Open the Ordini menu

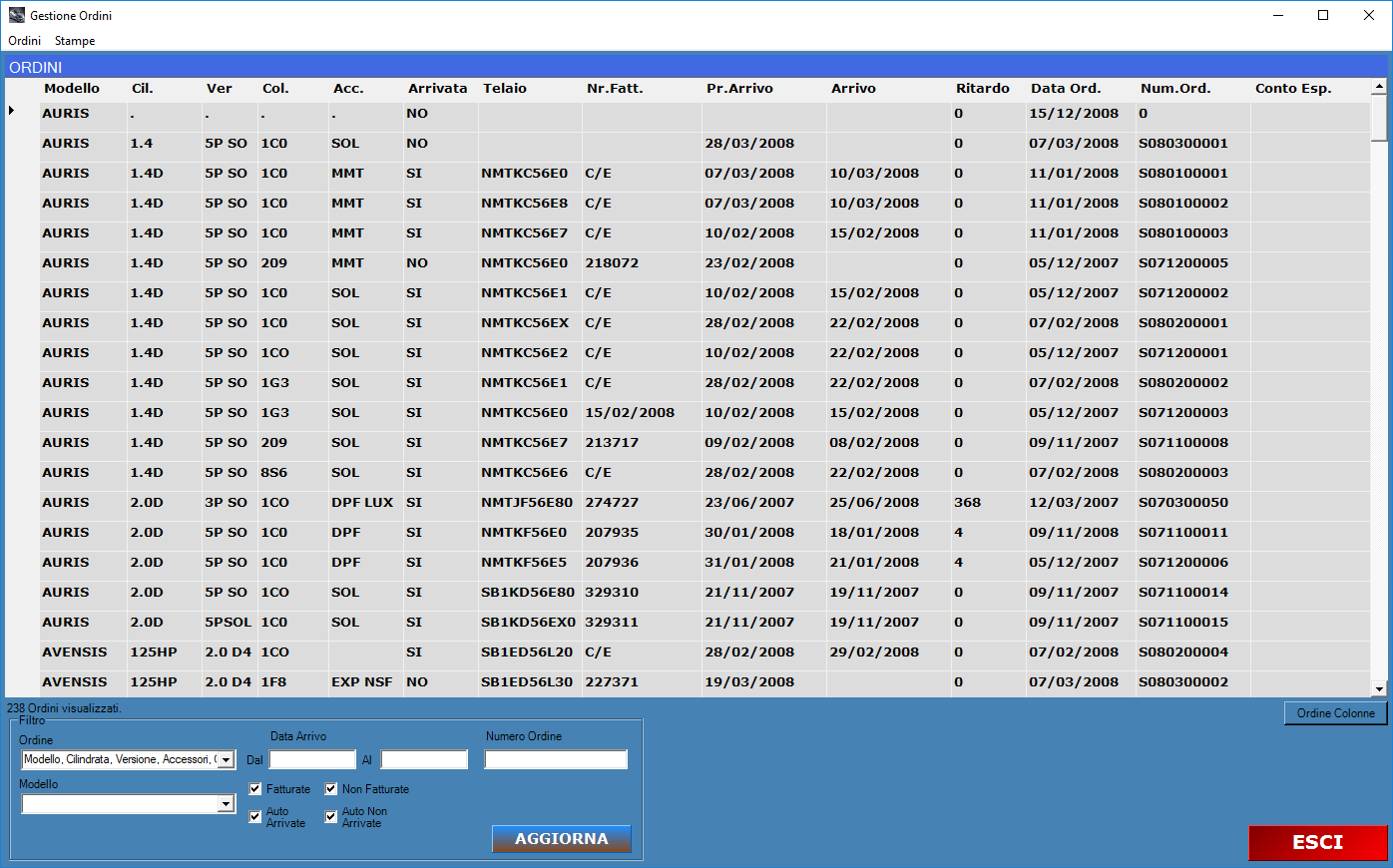(24, 41)
